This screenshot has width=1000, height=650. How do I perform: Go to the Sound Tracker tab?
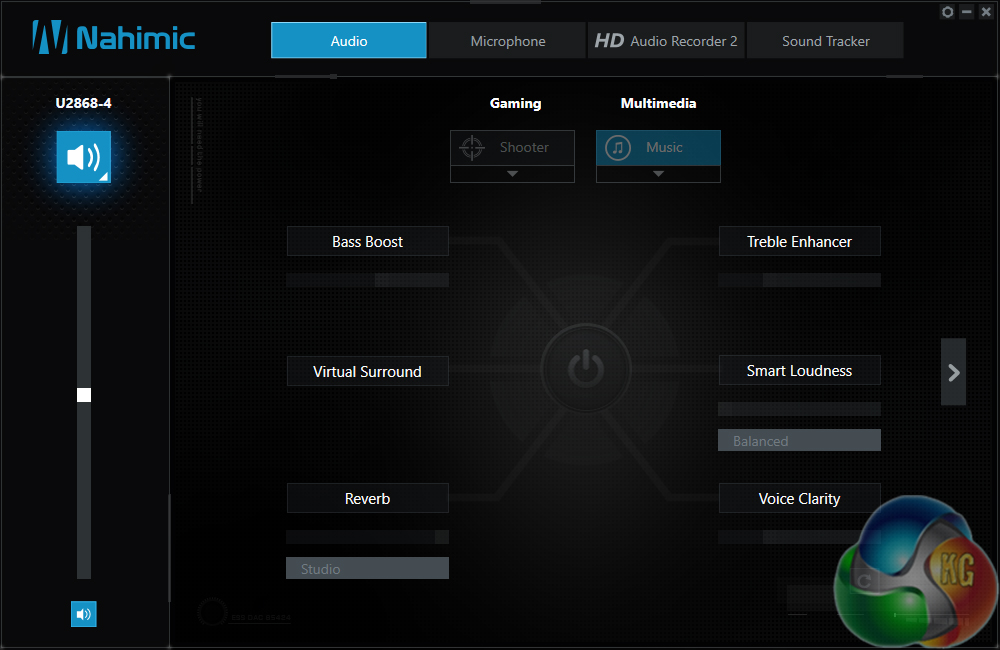(x=825, y=41)
